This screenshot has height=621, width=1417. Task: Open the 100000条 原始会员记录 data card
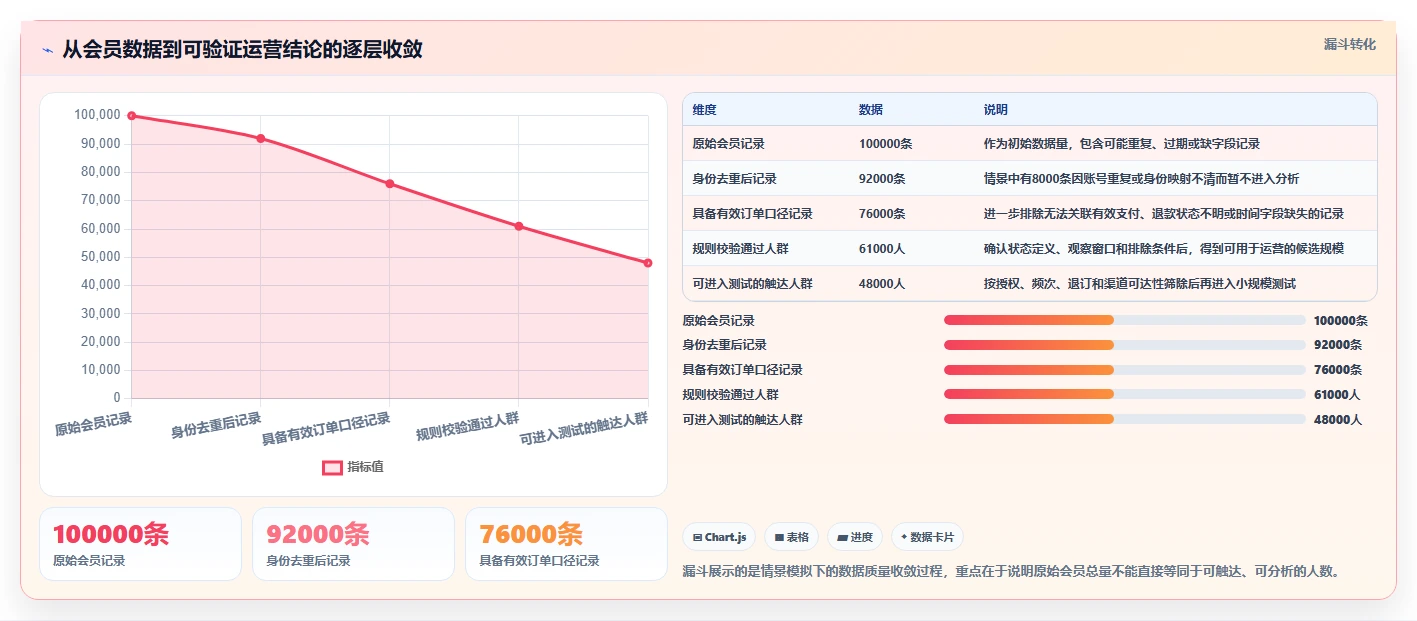point(140,544)
